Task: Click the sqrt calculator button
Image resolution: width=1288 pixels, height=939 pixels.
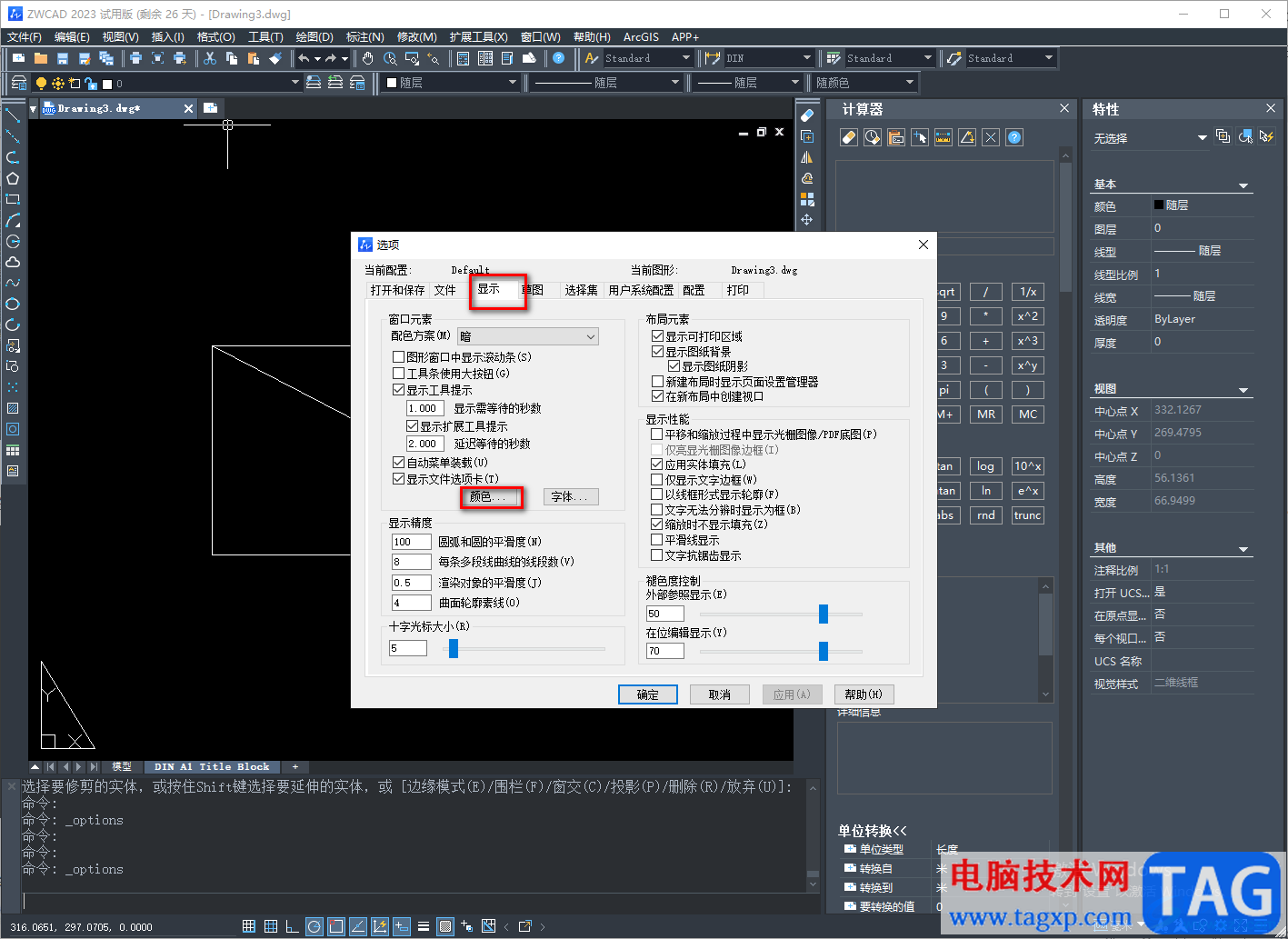Action: click(x=945, y=292)
